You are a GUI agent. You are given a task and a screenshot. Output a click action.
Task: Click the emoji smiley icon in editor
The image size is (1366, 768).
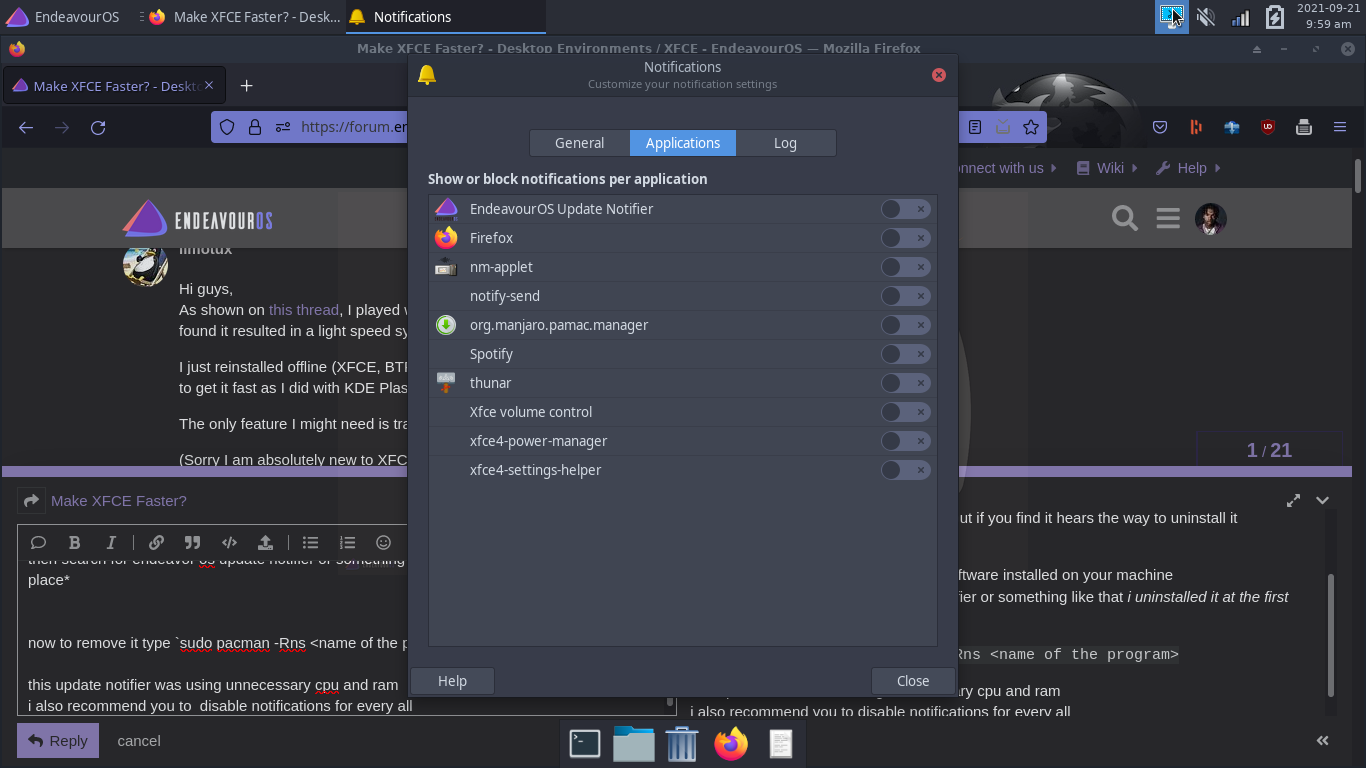click(x=383, y=542)
